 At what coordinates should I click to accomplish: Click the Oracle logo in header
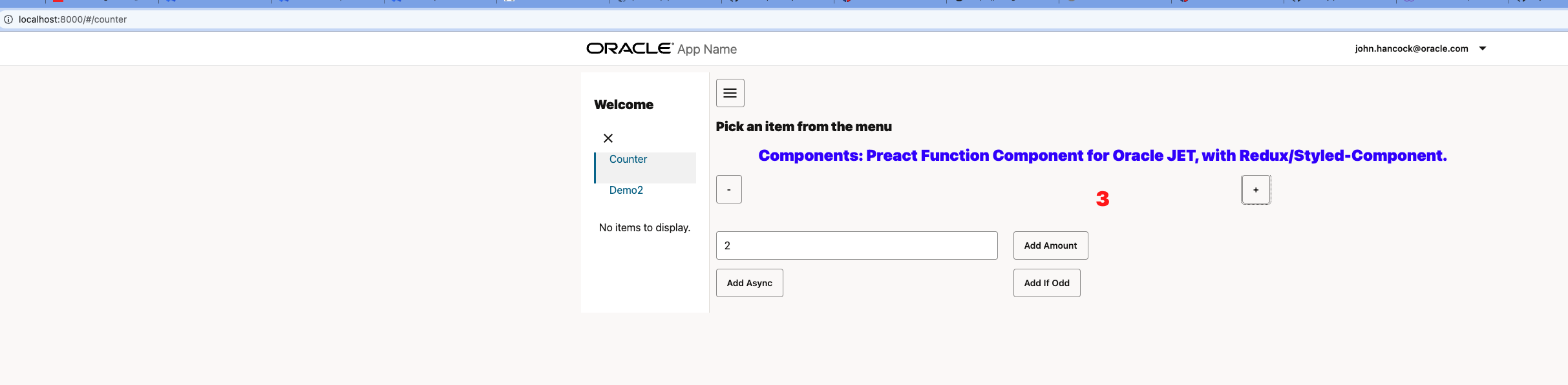click(630, 48)
